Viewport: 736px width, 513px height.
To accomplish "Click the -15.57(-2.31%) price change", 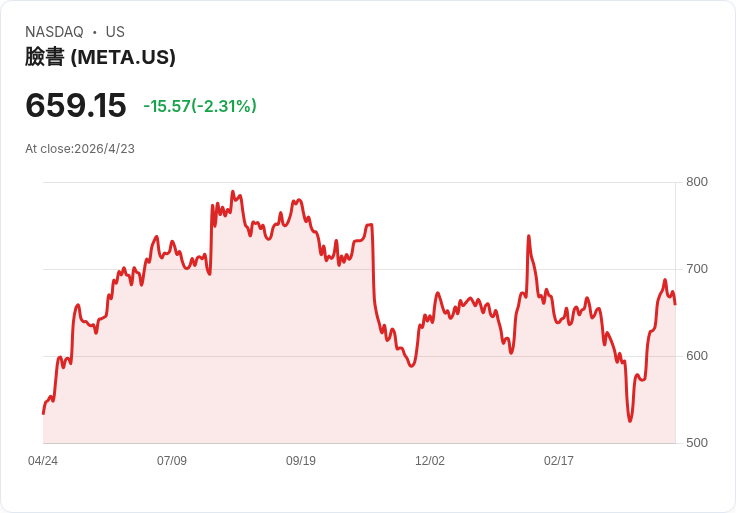I will 200,106.
